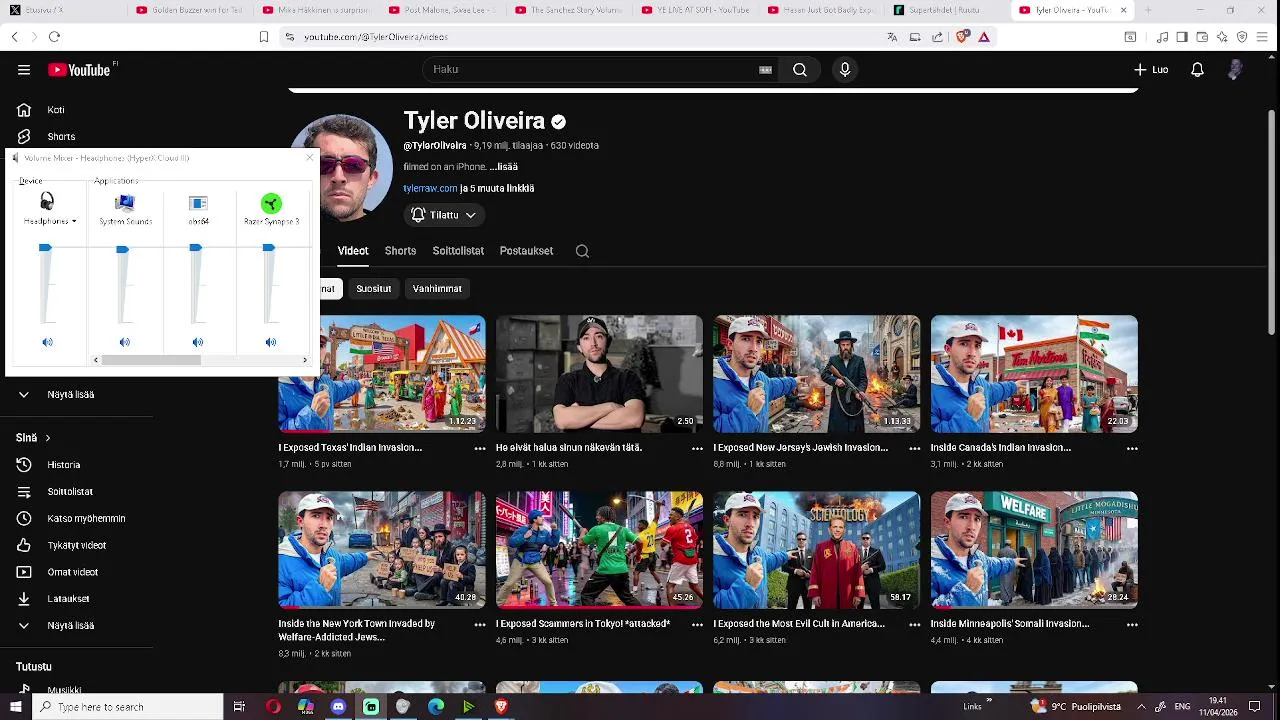Reload the page with the refresh button
Viewport: 1280px width, 720px height.
(x=54, y=37)
